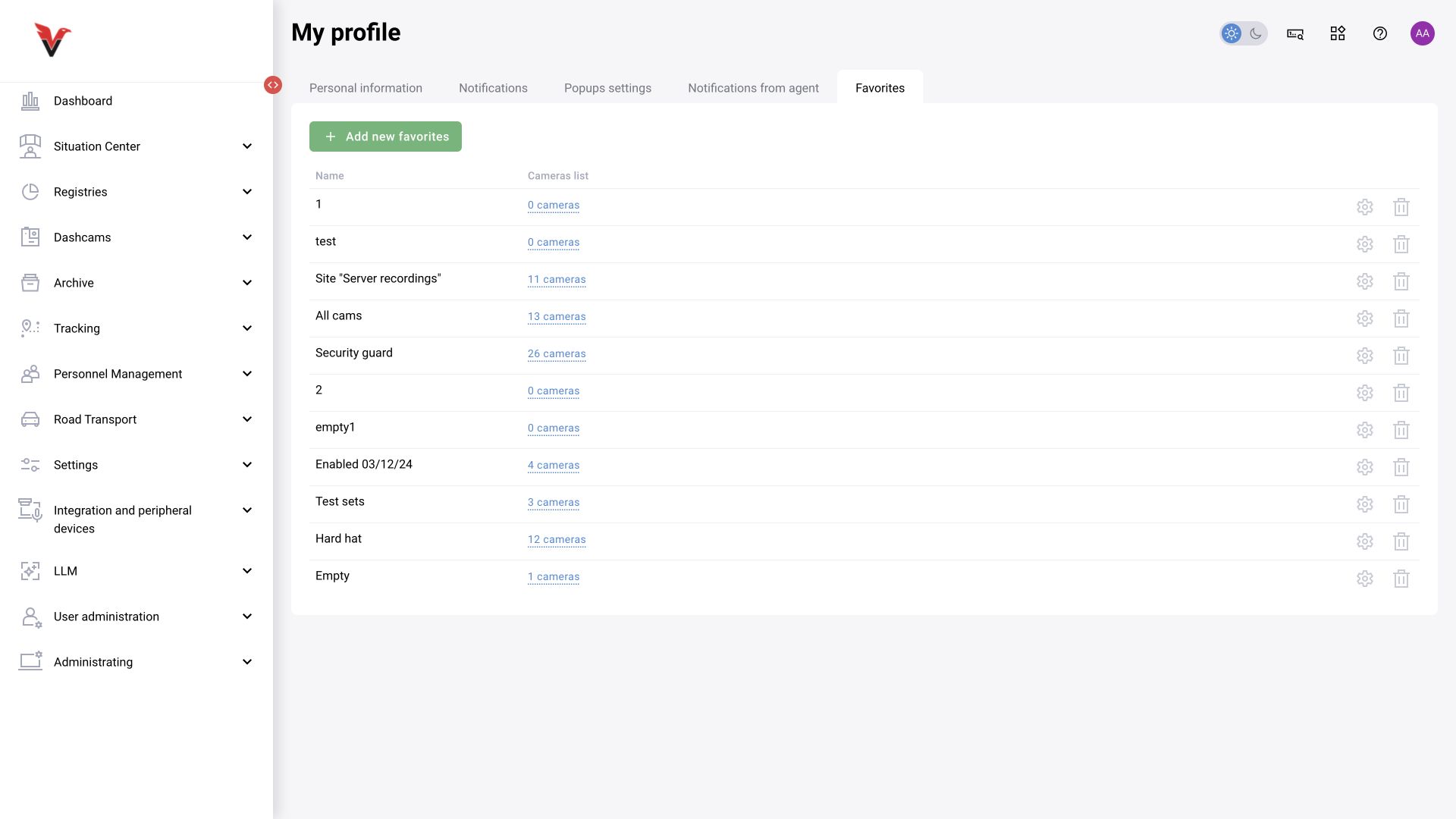
Task: Click the 'Name' column header
Action: 329,176
